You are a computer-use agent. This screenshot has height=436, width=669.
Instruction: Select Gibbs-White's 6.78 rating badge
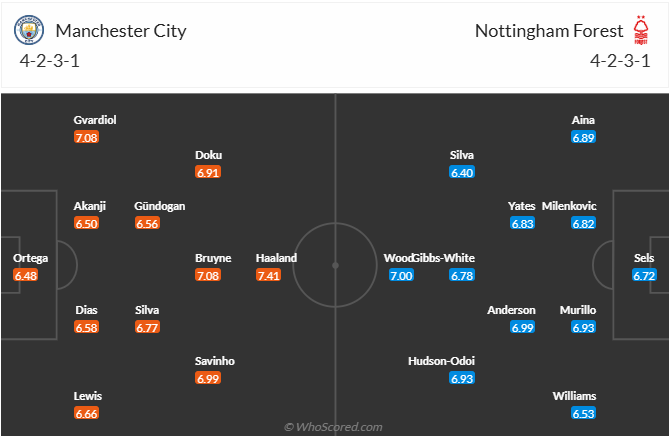462,275
